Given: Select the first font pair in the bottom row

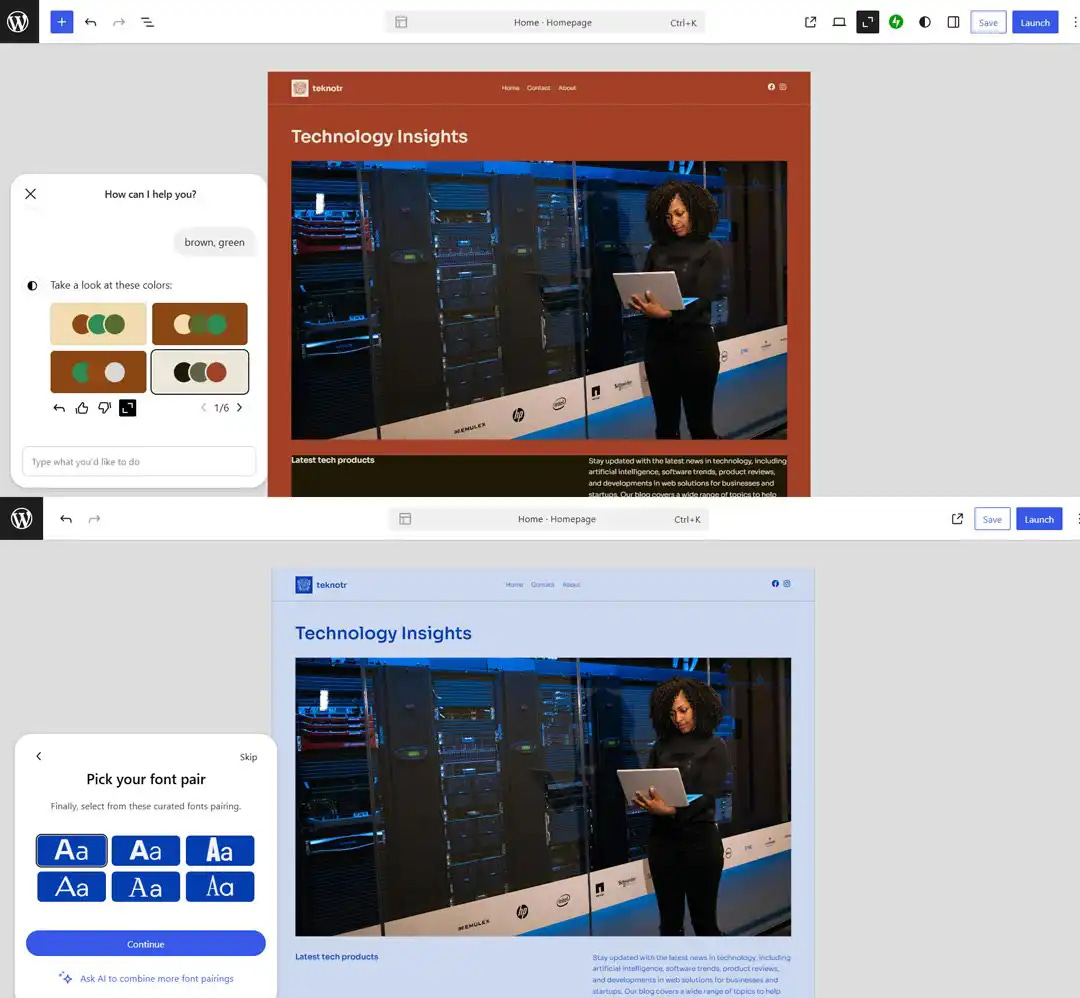Looking at the screenshot, I should pos(72,886).
